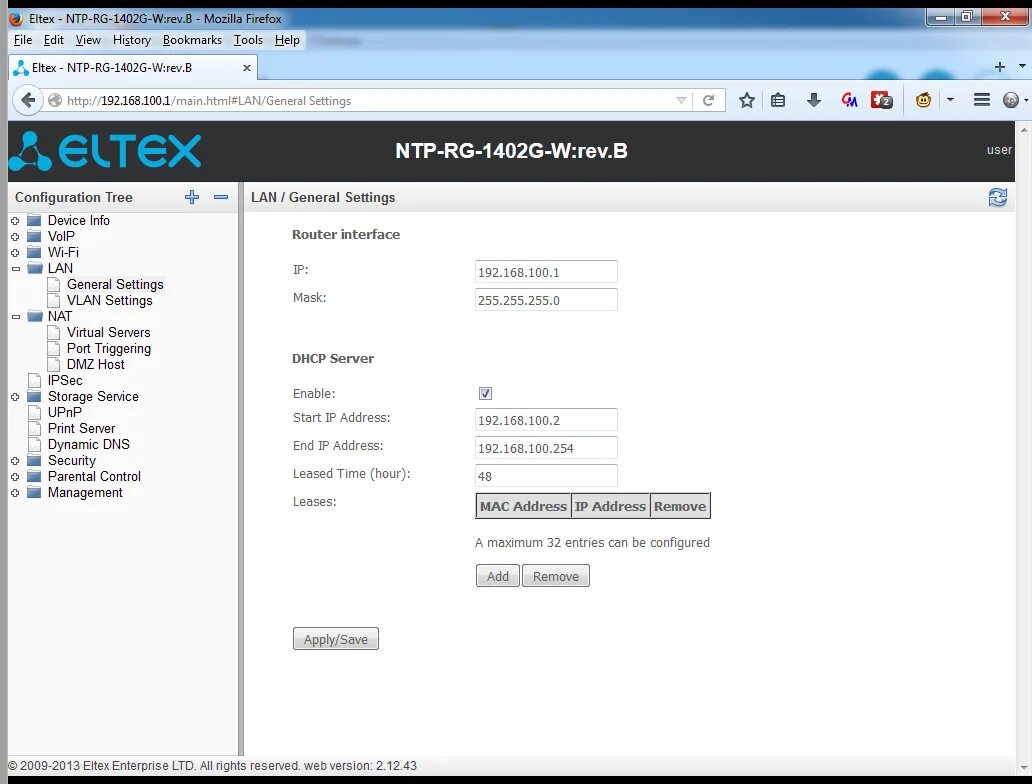This screenshot has height=784, width=1032.
Task: Open the Tools menu
Action: (248, 40)
